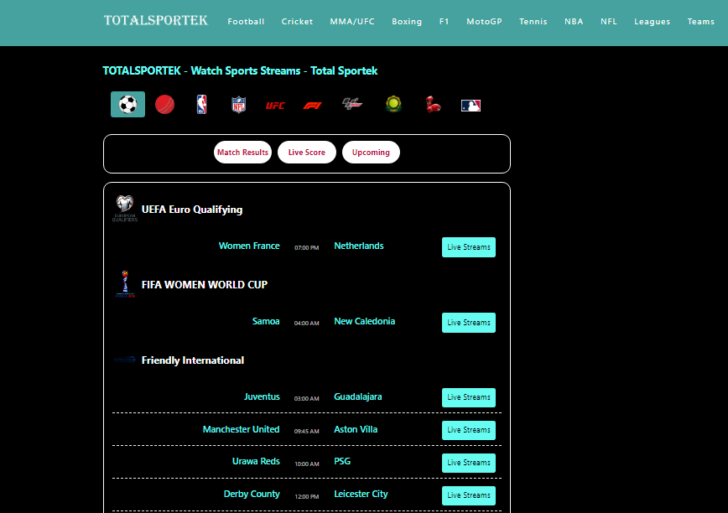
Task: Click the FIFA Women World Cup trophy logo
Action: coord(125,284)
